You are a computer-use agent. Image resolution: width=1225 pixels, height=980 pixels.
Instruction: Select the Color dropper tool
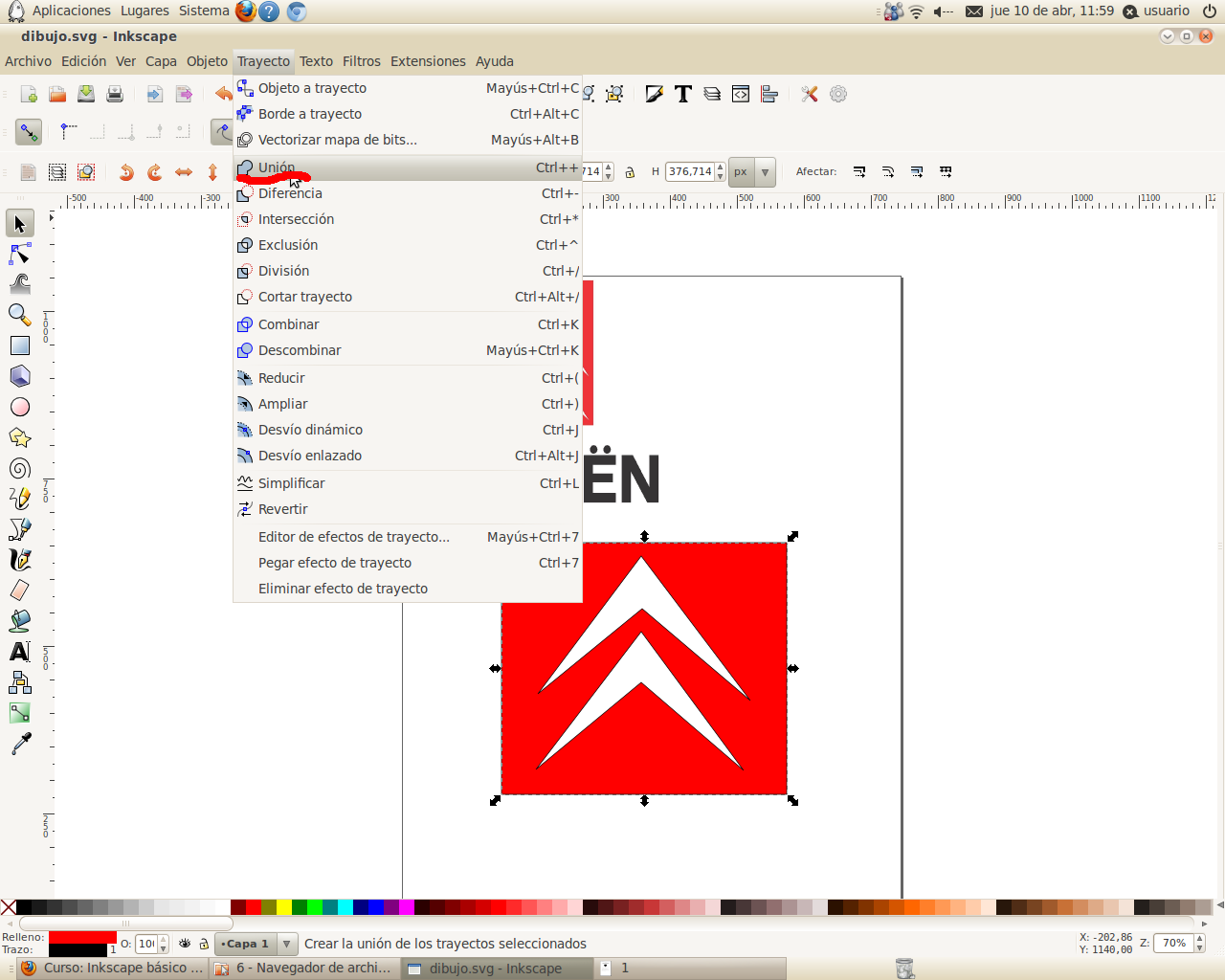point(19,744)
